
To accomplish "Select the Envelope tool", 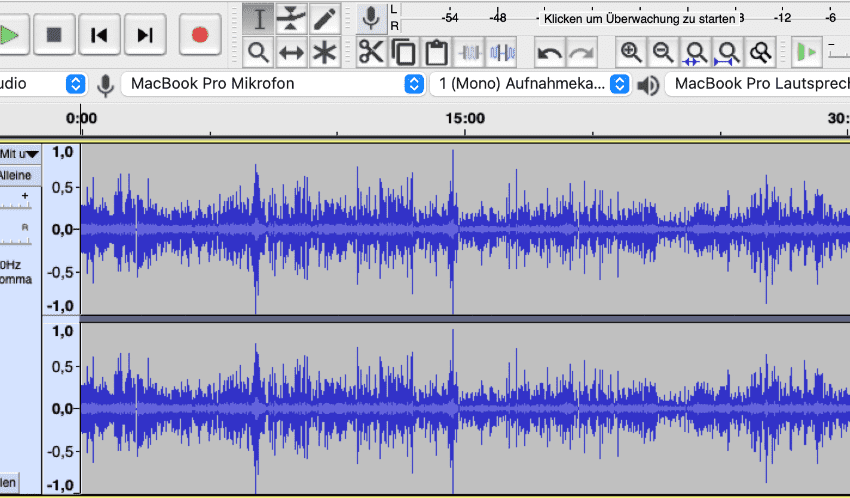I will 291,19.
